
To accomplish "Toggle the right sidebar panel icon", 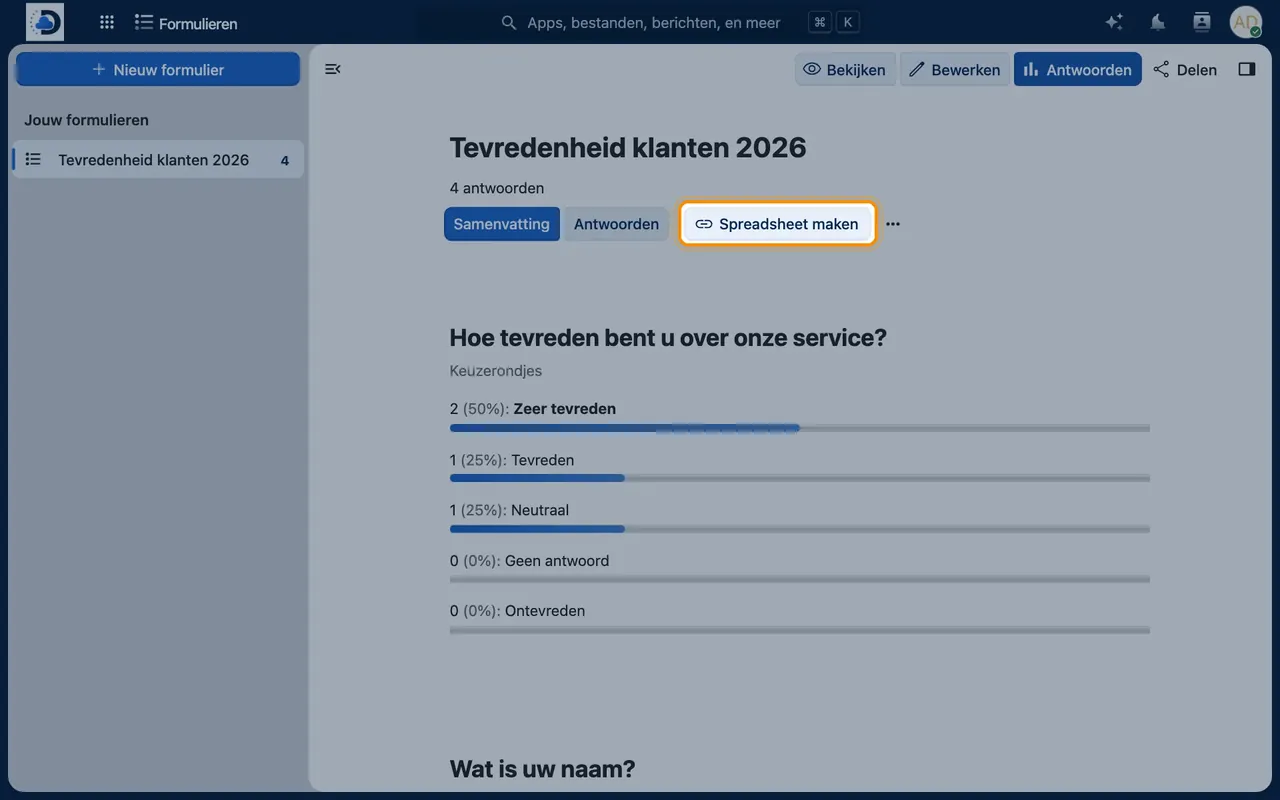I will [x=1246, y=69].
